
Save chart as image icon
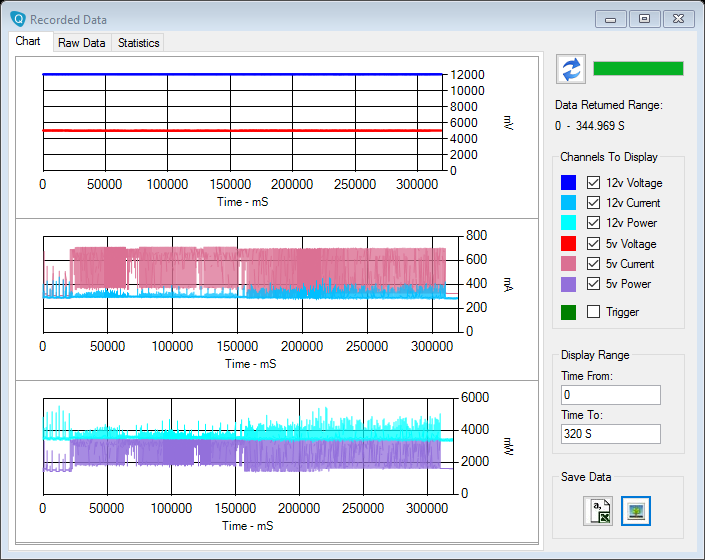(x=635, y=511)
